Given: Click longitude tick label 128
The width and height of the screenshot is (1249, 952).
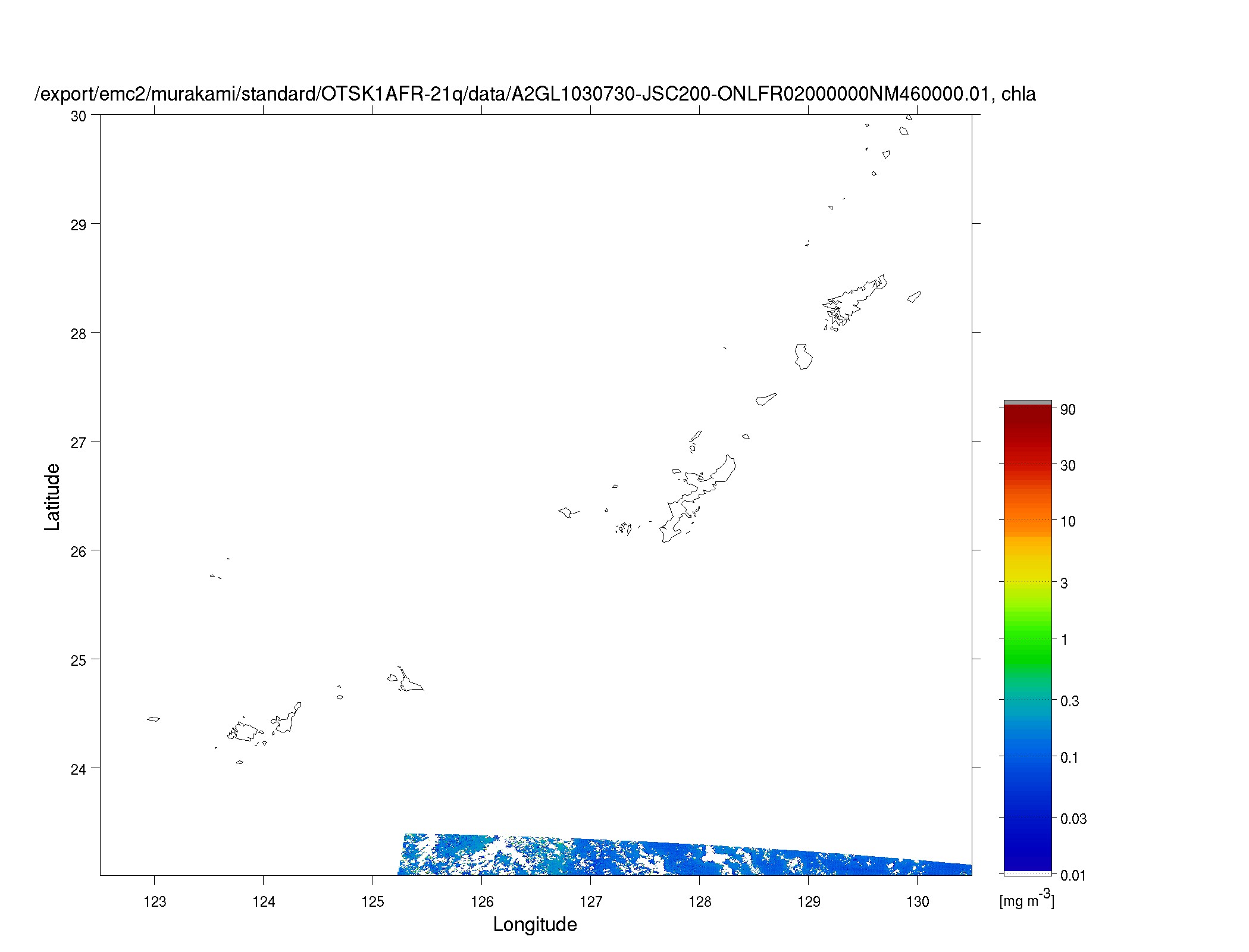Looking at the screenshot, I should 700,902.
